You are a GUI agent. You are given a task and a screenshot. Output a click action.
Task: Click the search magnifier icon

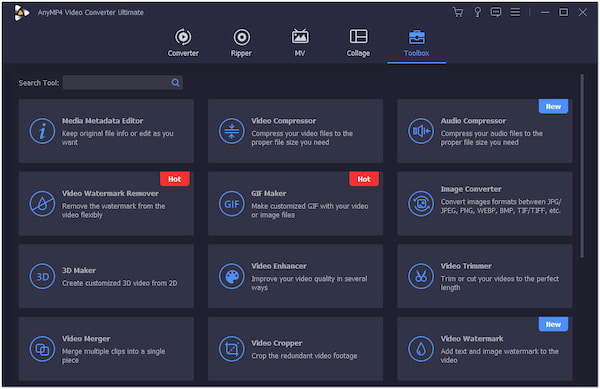pos(175,83)
